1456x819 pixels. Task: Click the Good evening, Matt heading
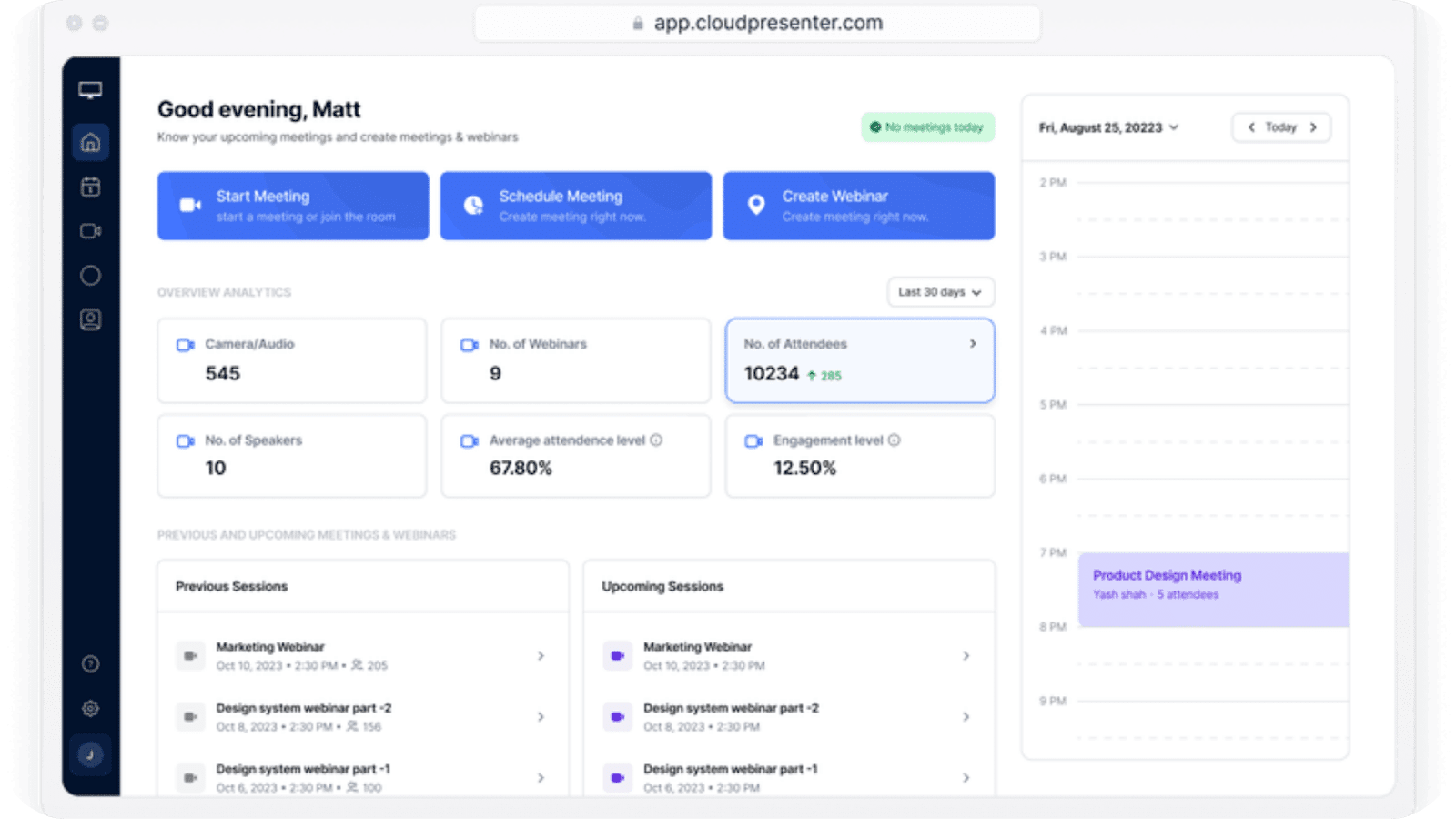[259, 110]
